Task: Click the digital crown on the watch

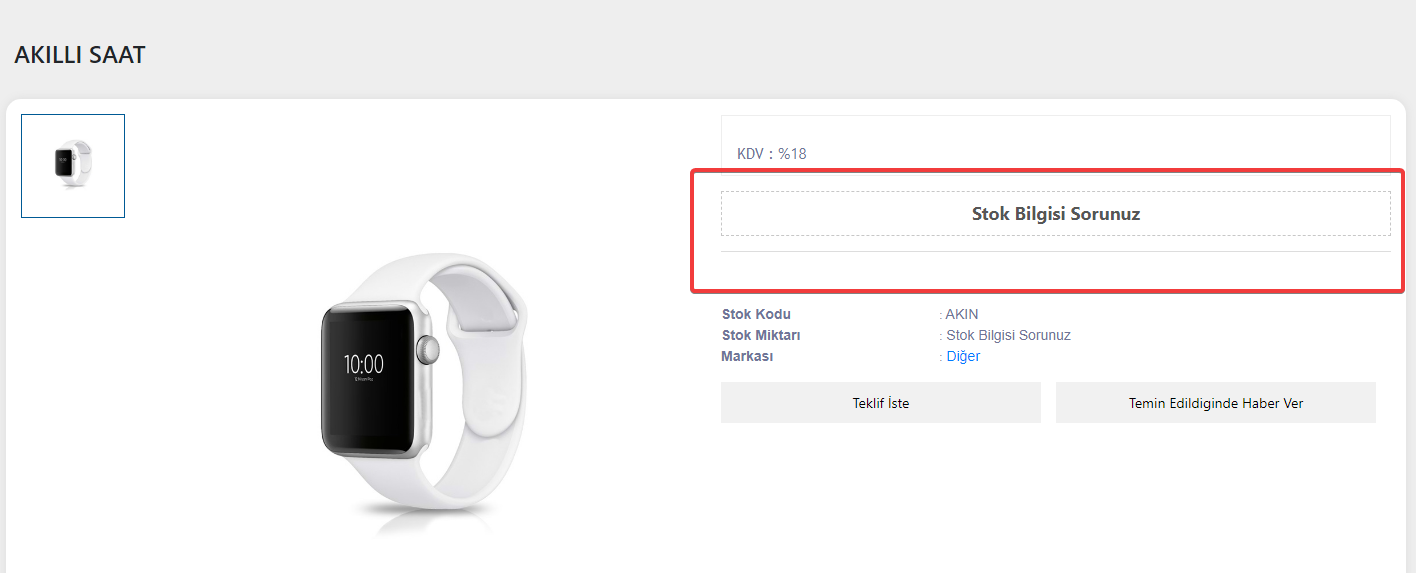Action: click(429, 350)
